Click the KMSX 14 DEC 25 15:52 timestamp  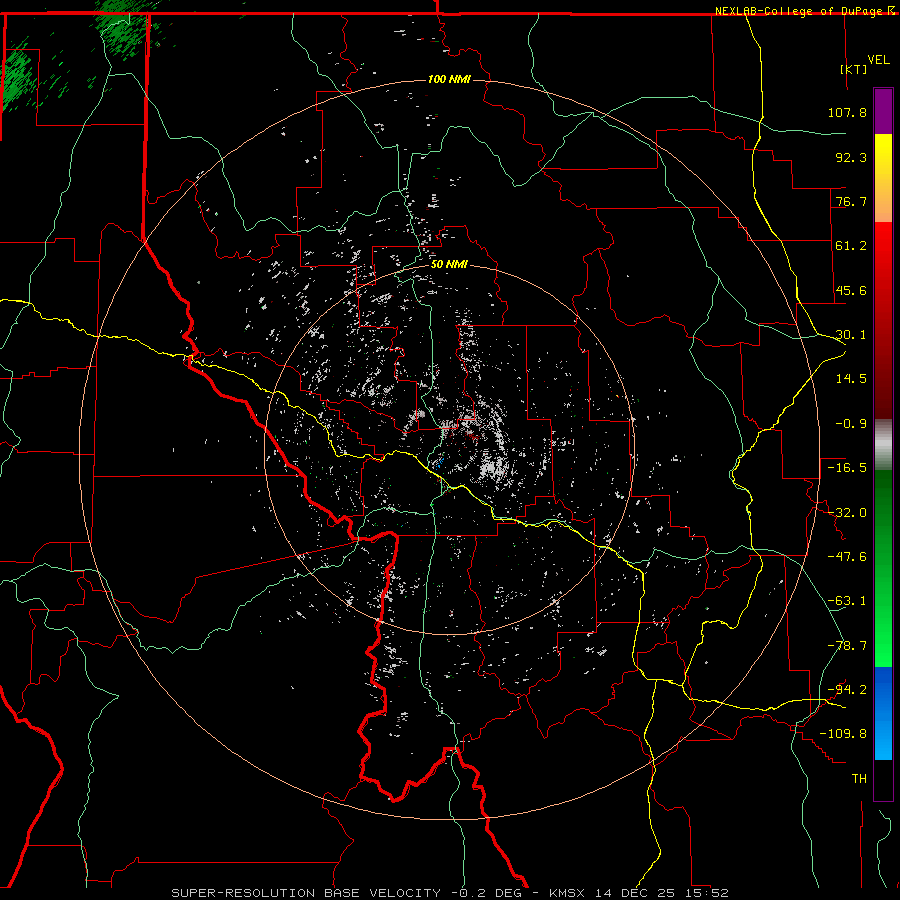tap(639, 893)
